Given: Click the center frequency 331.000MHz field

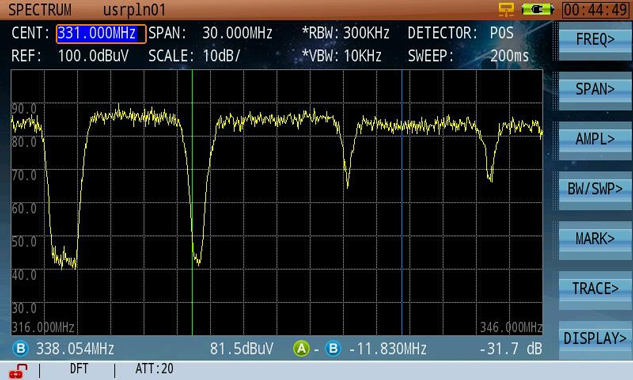Looking at the screenshot, I should click(101, 34).
